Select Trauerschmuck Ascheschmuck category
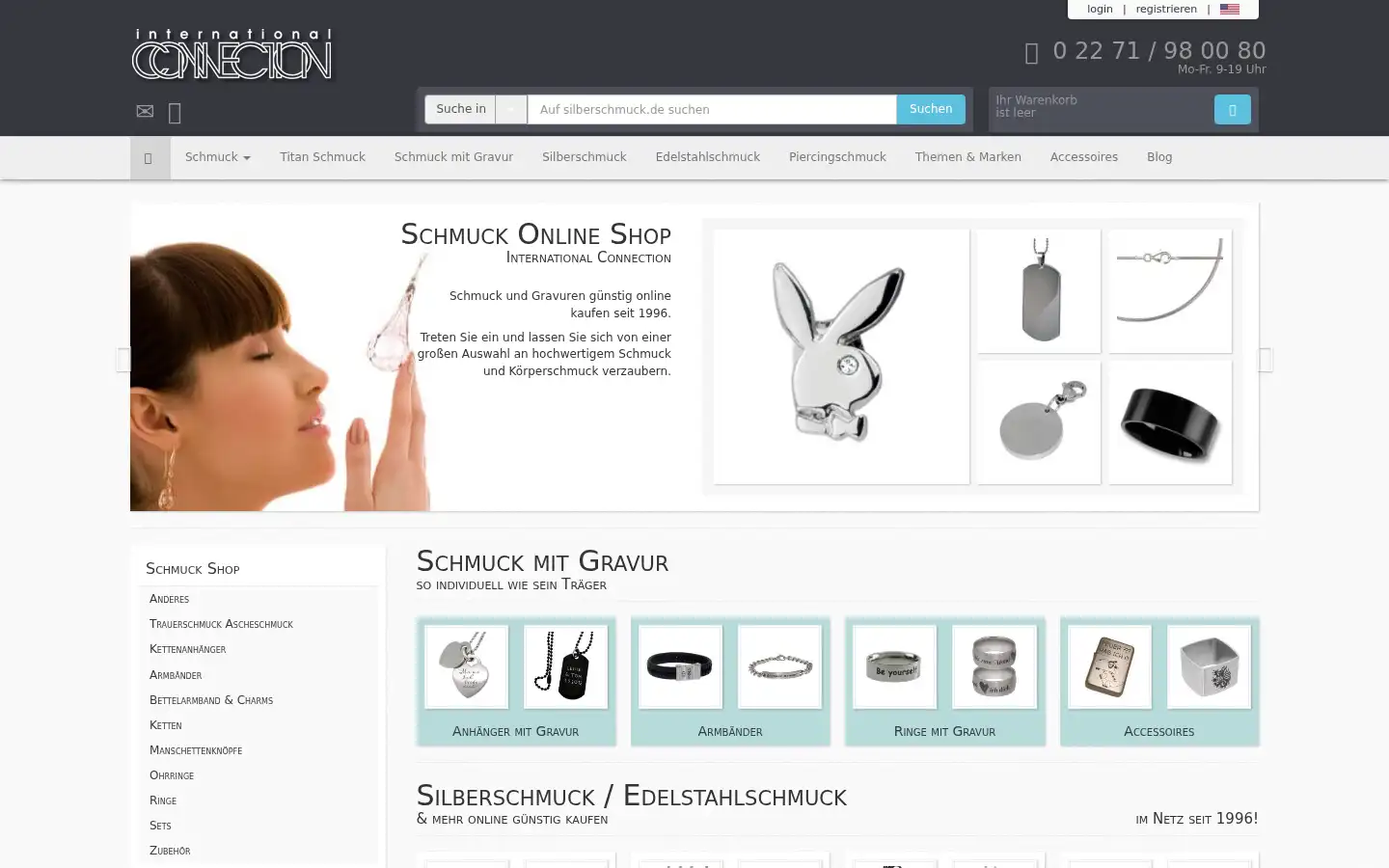The width and height of the screenshot is (1389, 868). (221, 624)
